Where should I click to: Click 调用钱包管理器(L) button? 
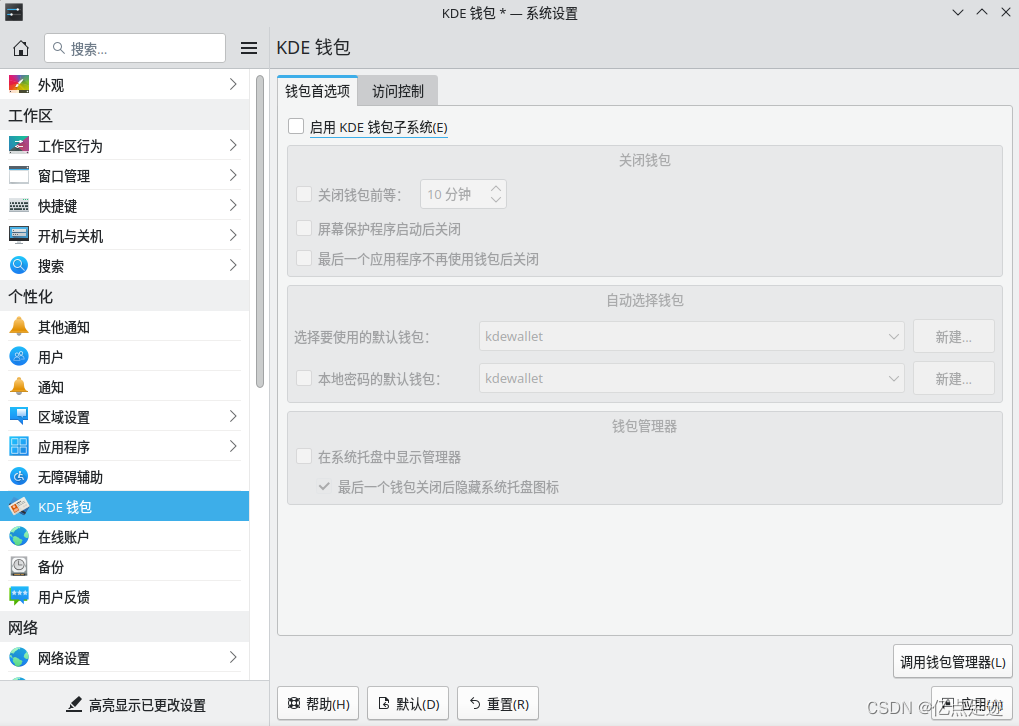click(953, 662)
